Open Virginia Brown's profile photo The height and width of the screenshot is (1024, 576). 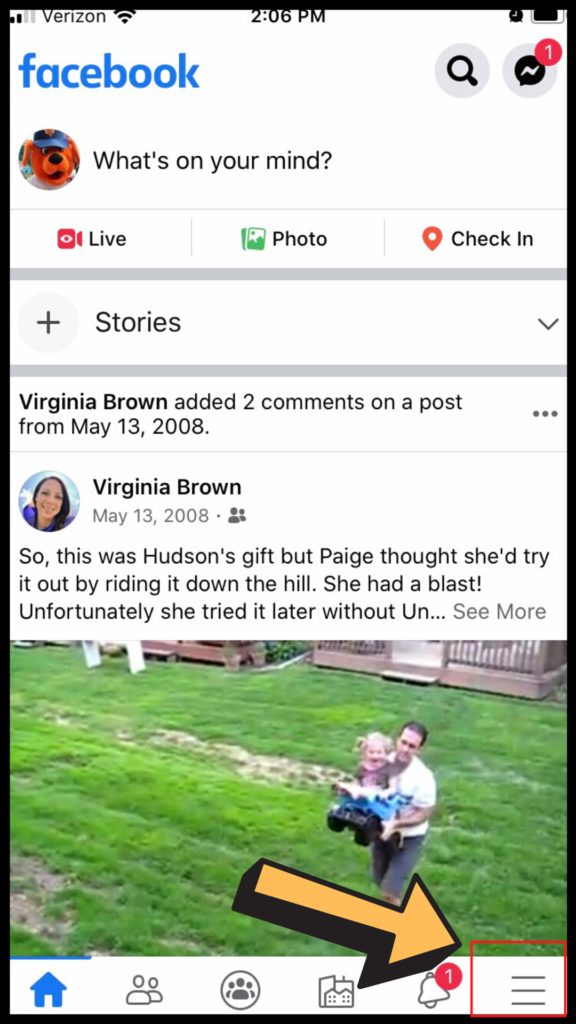(x=49, y=501)
